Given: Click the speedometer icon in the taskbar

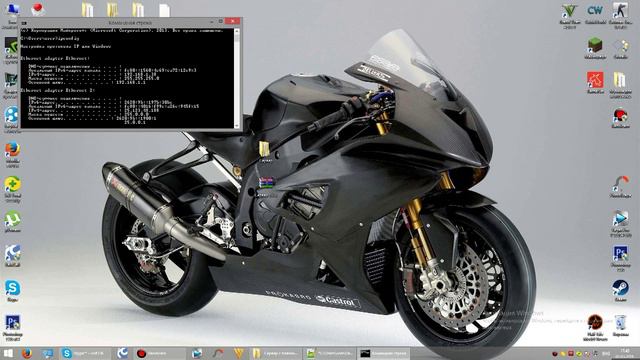Looking at the screenshot, I should coord(218,353).
